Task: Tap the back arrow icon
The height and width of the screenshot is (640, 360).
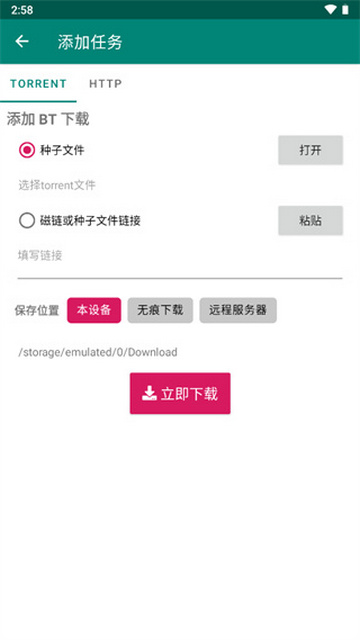Action: [22, 41]
